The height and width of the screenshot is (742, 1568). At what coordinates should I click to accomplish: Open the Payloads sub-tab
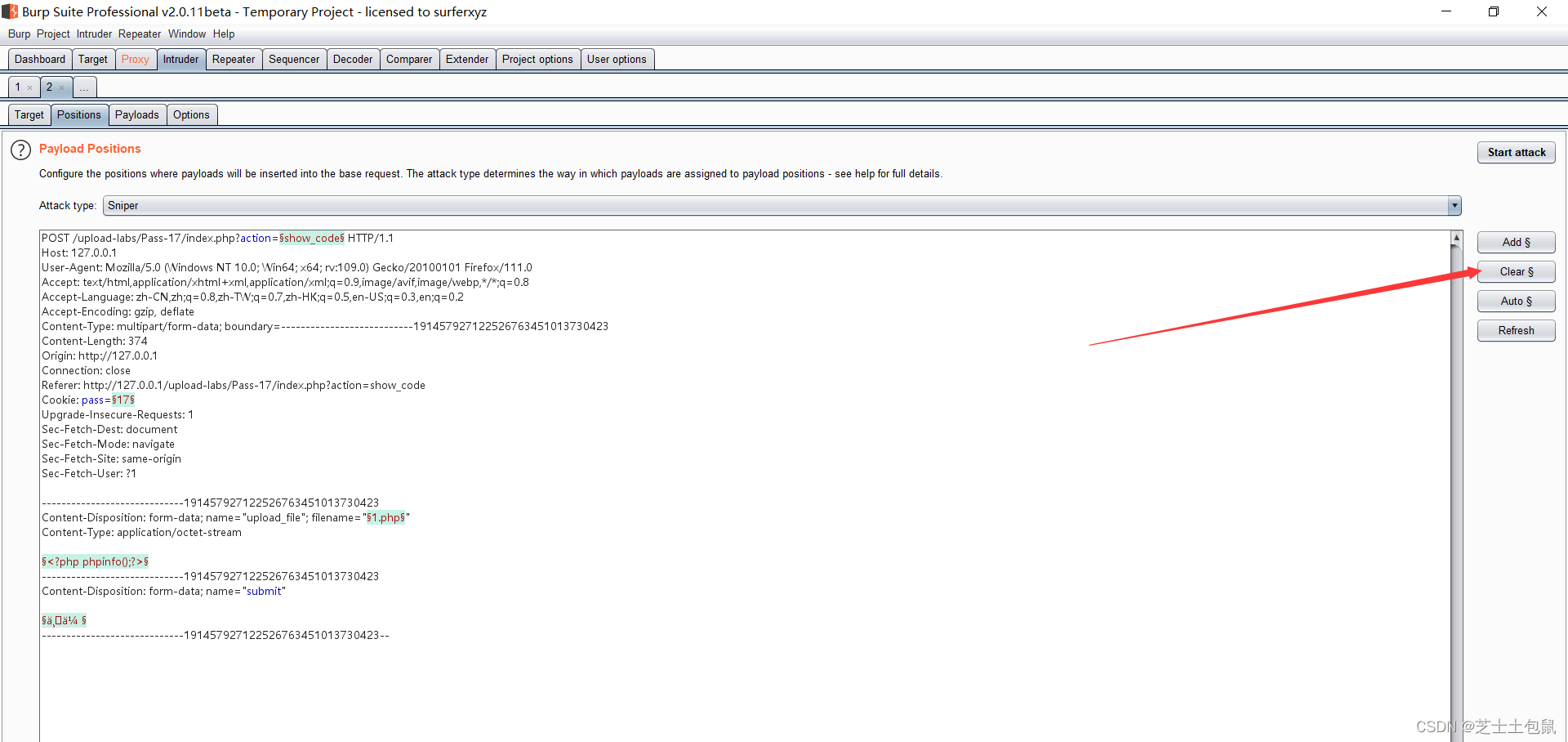137,114
